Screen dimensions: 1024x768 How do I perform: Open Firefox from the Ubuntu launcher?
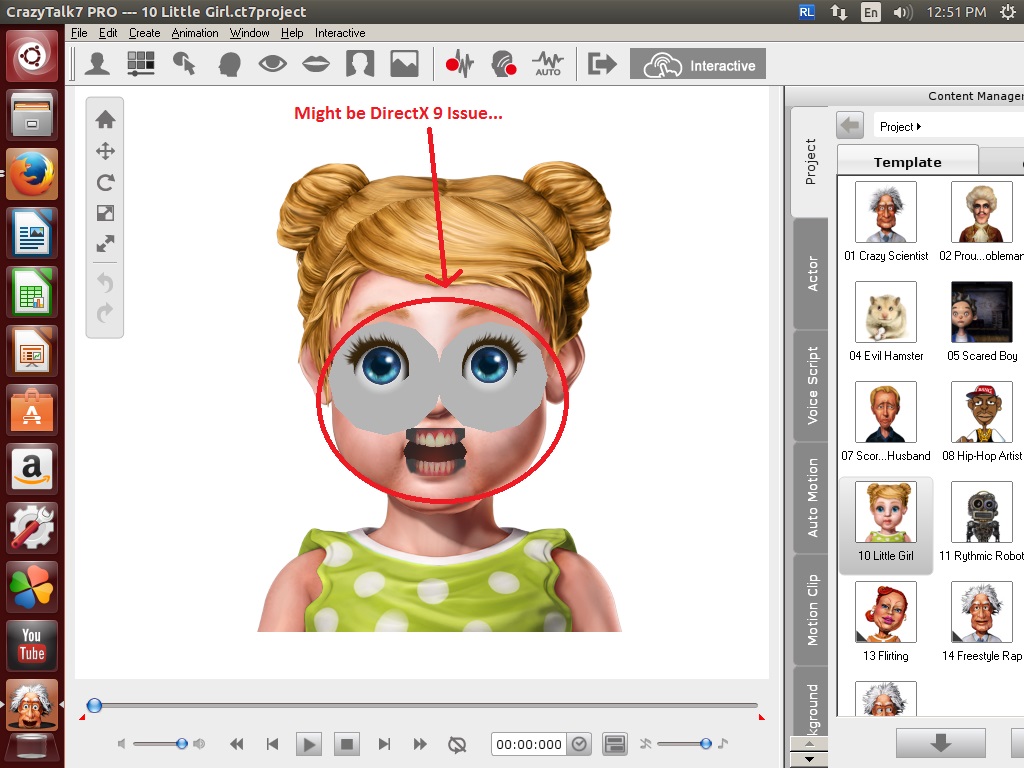click(x=31, y=174)
